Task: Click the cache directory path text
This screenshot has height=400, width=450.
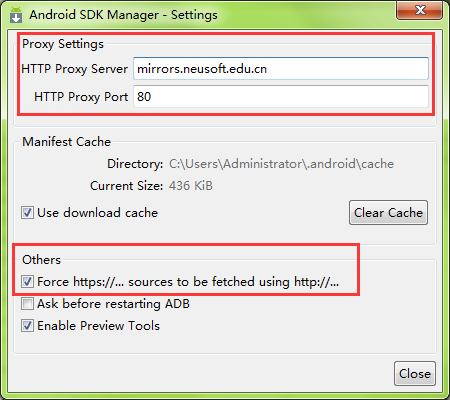Action: (281, 164)
